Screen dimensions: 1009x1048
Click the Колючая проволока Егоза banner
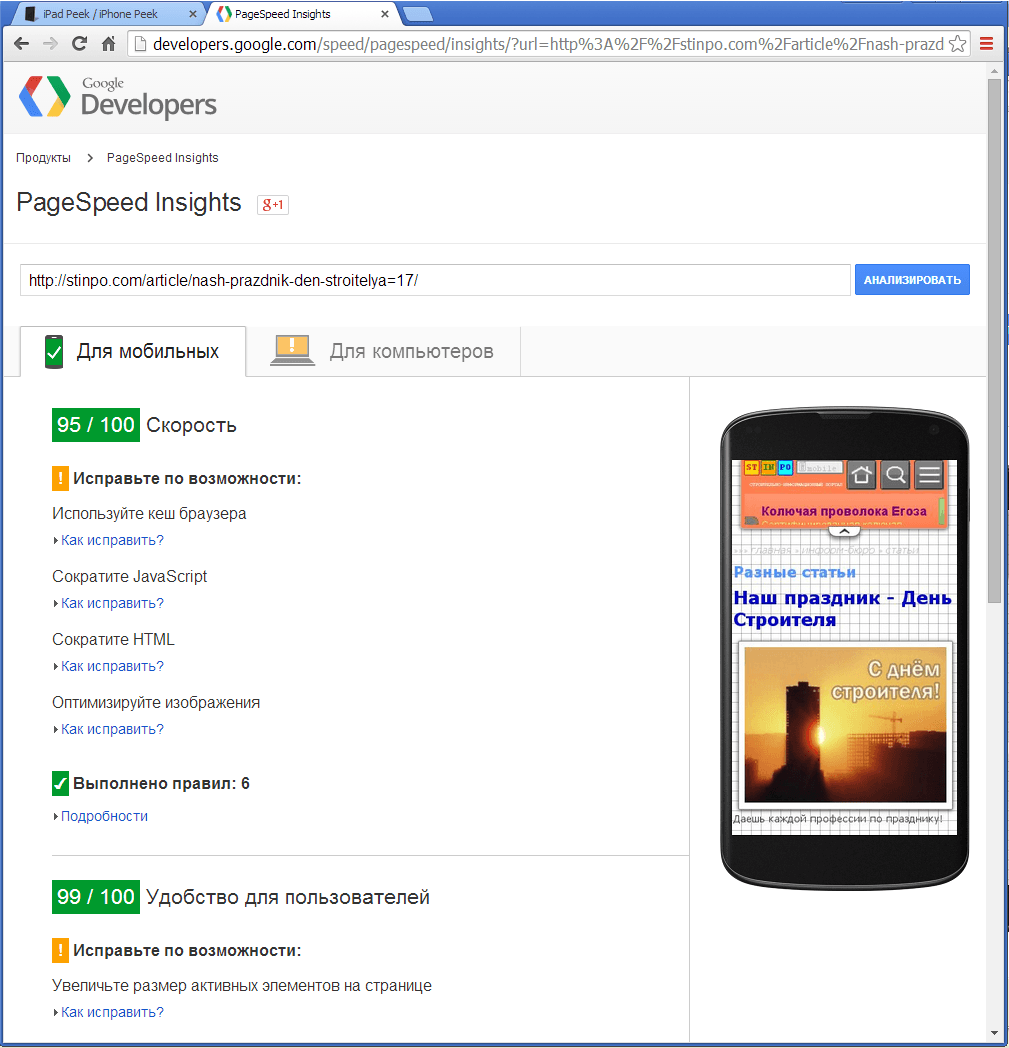coord(844,511)
